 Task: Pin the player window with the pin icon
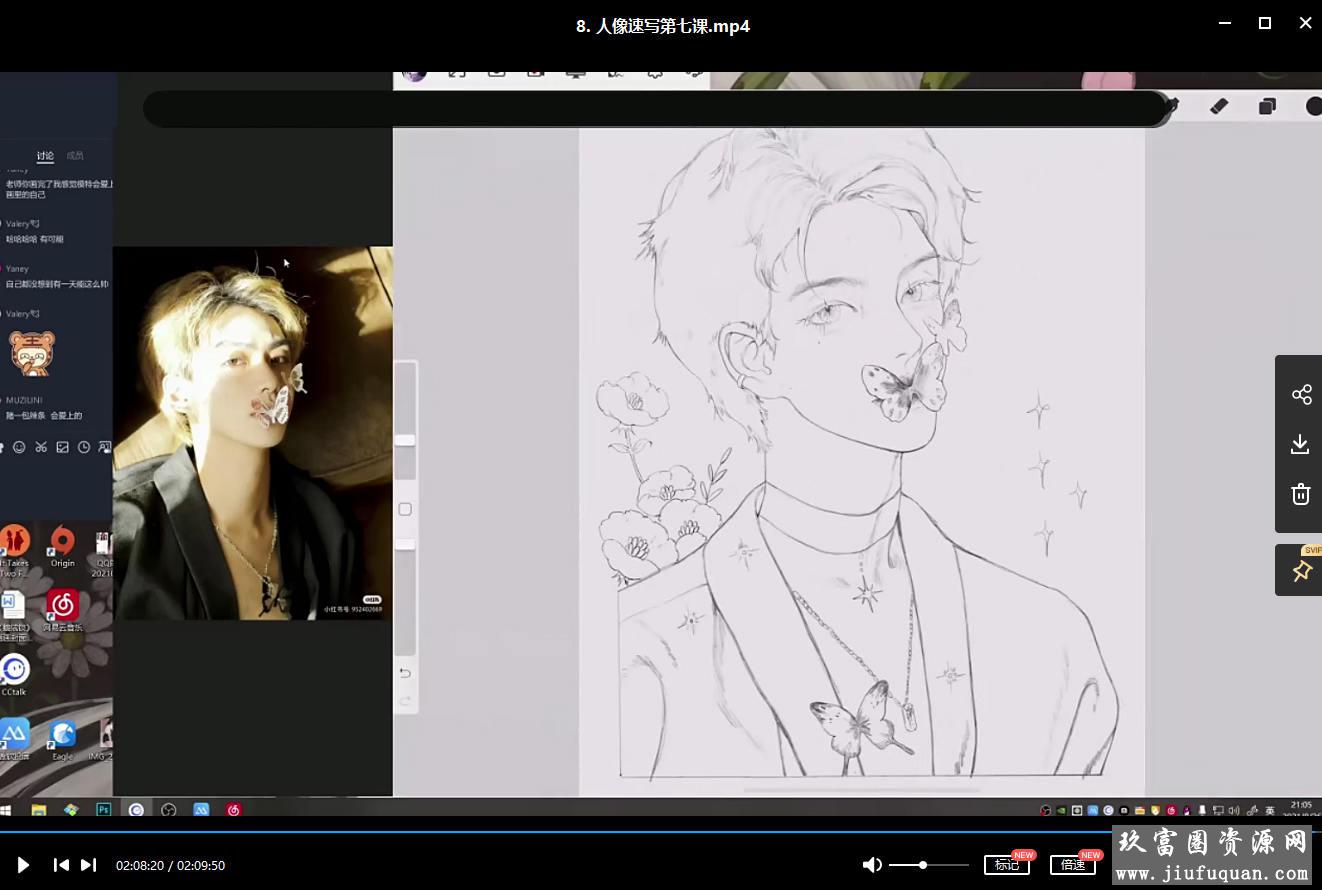1301,571
